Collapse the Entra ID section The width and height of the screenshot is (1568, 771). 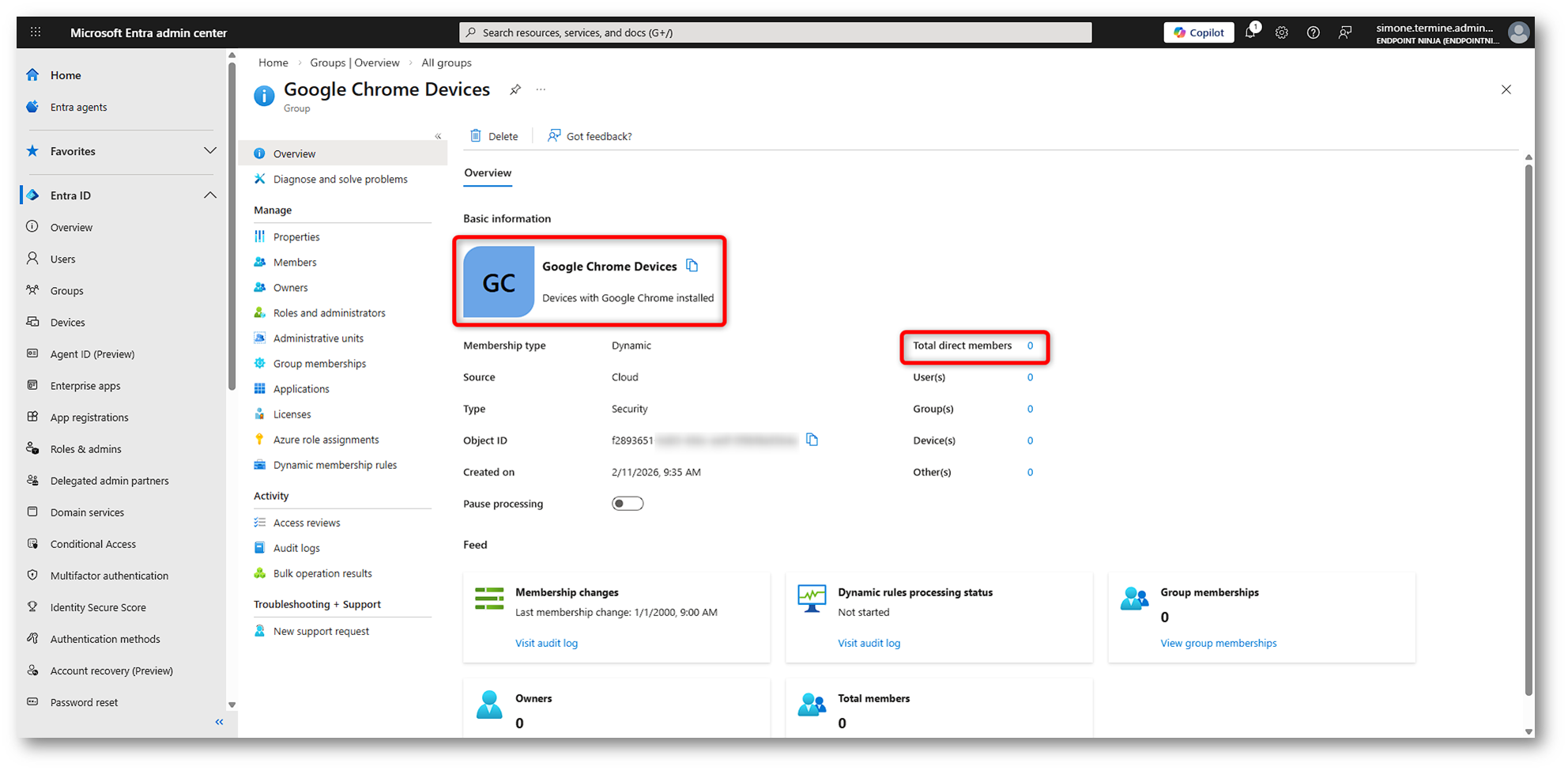pyautogui.click(x=210, y=195)
